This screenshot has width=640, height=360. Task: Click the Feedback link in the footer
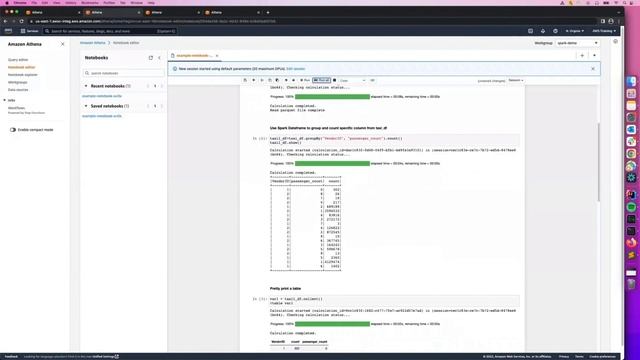coord(11,357)
